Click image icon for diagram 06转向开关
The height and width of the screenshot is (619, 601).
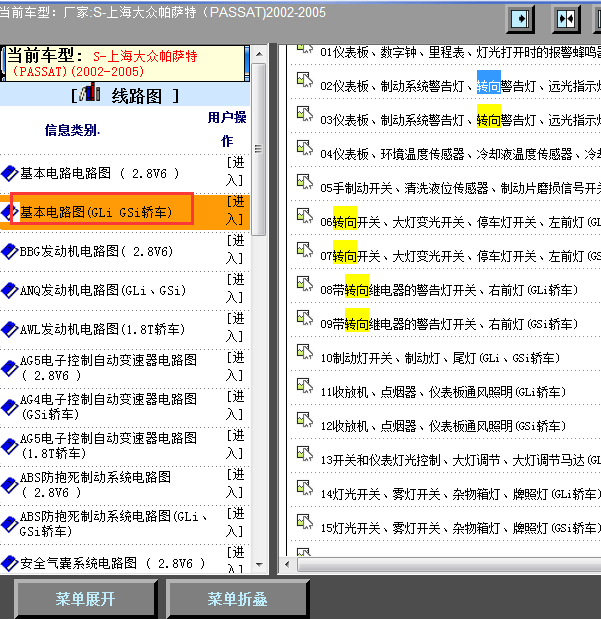(x=305, y=216)
